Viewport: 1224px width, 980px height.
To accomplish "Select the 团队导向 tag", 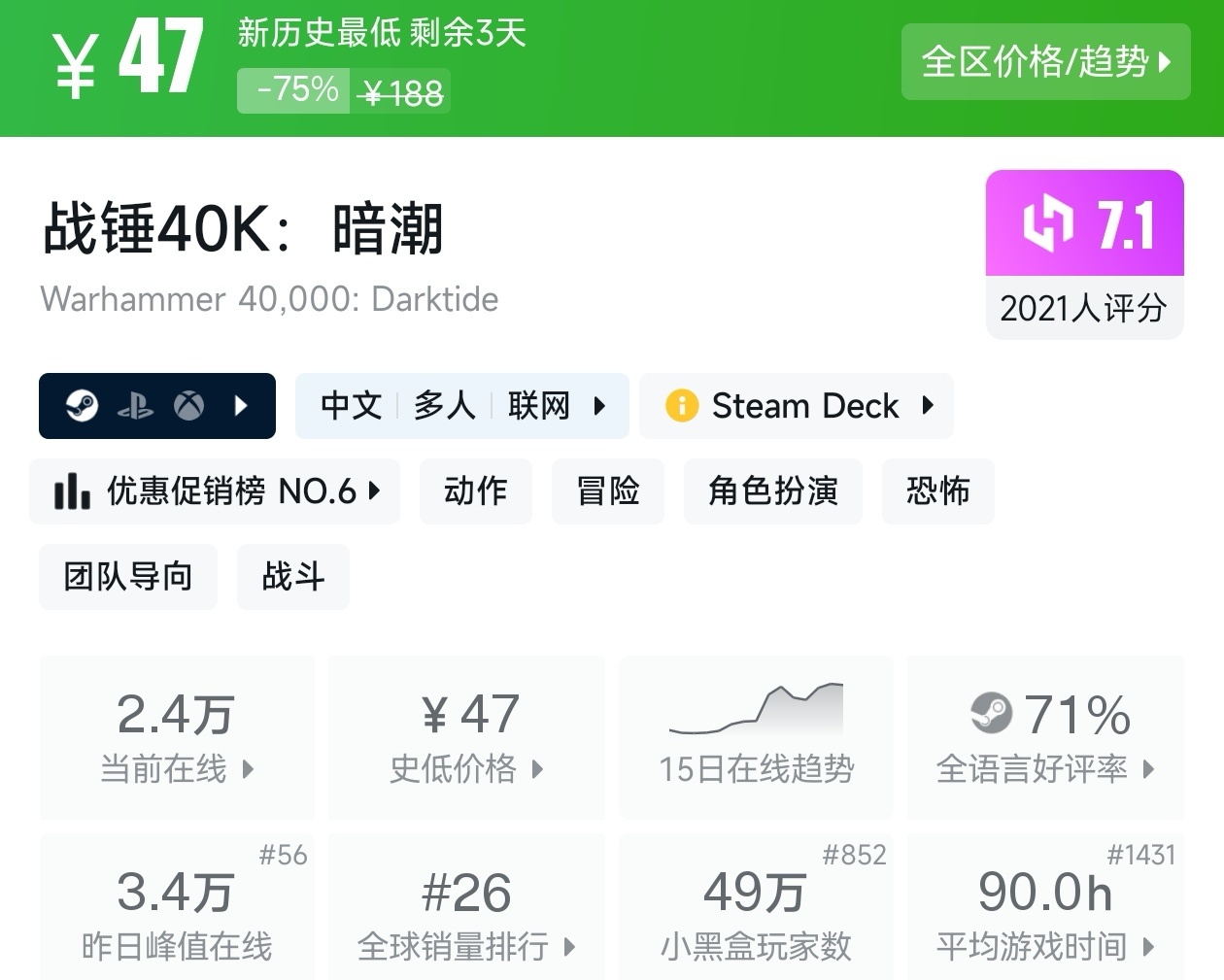I will click(128, 577).
